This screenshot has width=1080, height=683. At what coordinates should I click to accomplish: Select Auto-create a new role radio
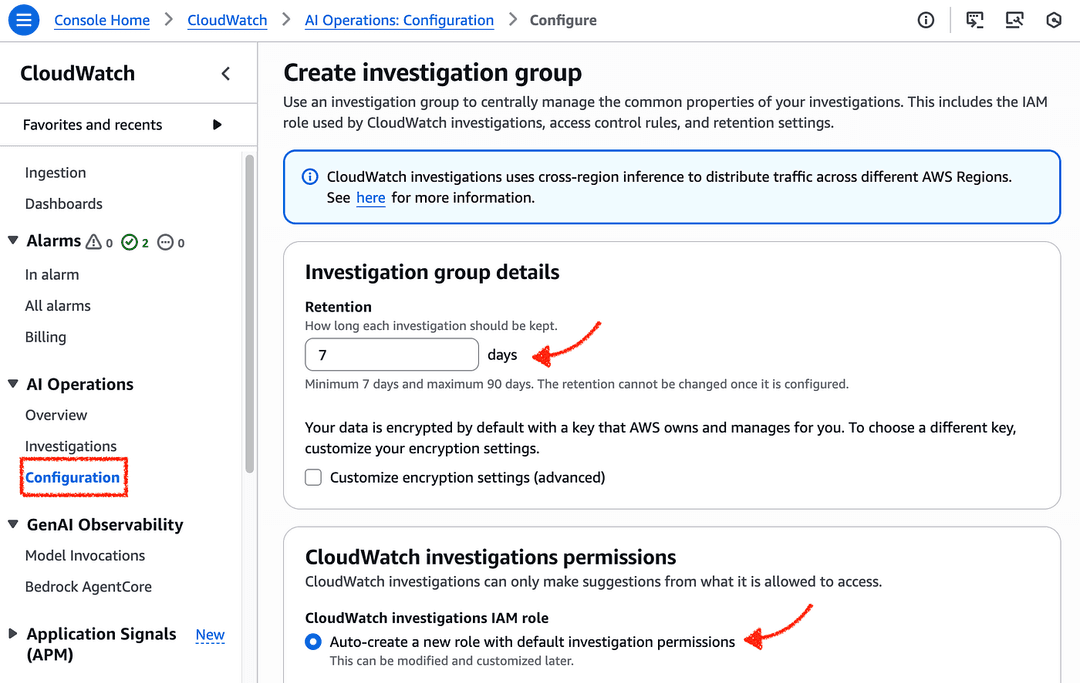click(x=313, y=642)
